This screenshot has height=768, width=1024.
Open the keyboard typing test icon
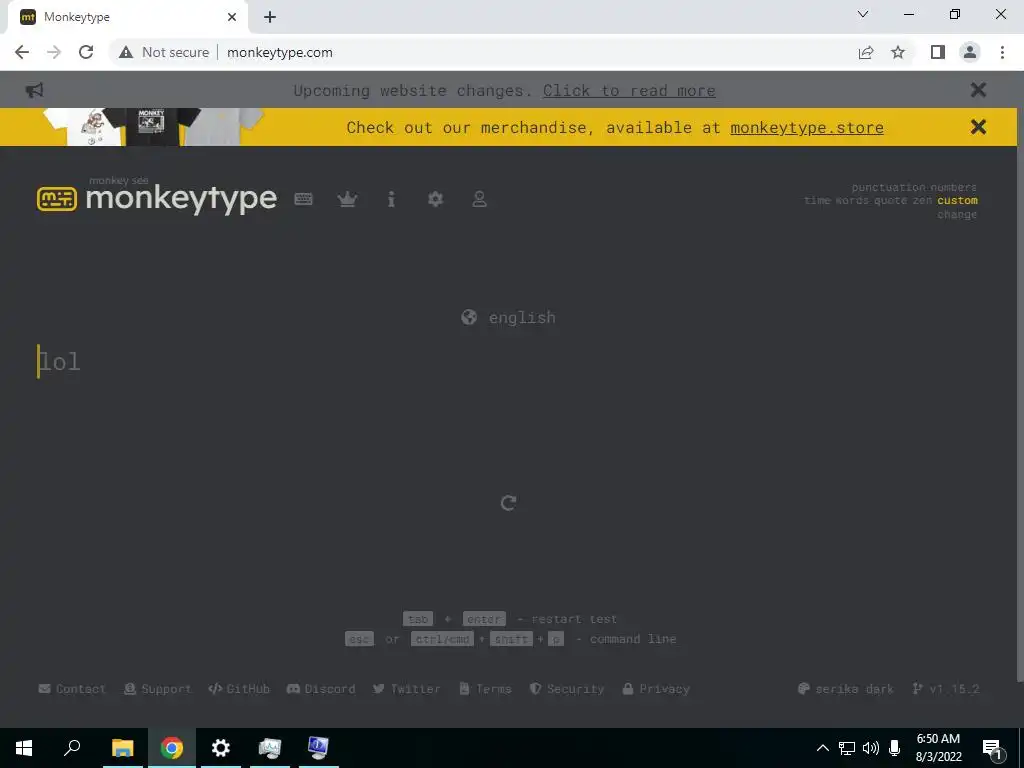(x=303, y=199)
